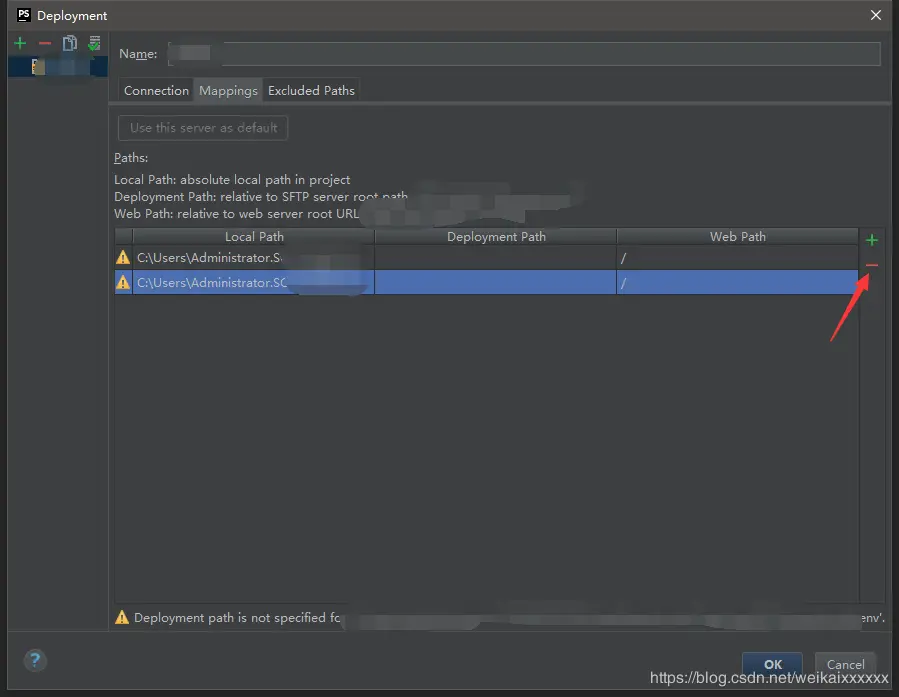Click the highlighted row's Deployment Path cell
This screenshot has height=697, width=899.
[496, 283]
